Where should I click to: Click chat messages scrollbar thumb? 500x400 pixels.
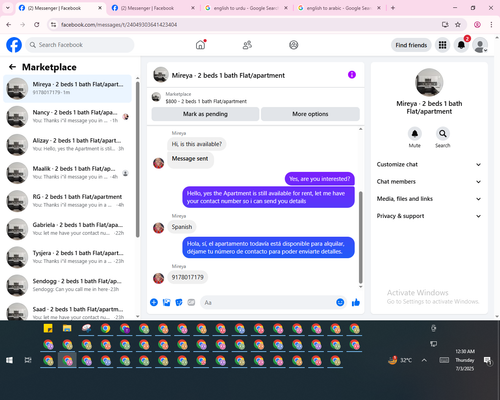pos(360,237)
